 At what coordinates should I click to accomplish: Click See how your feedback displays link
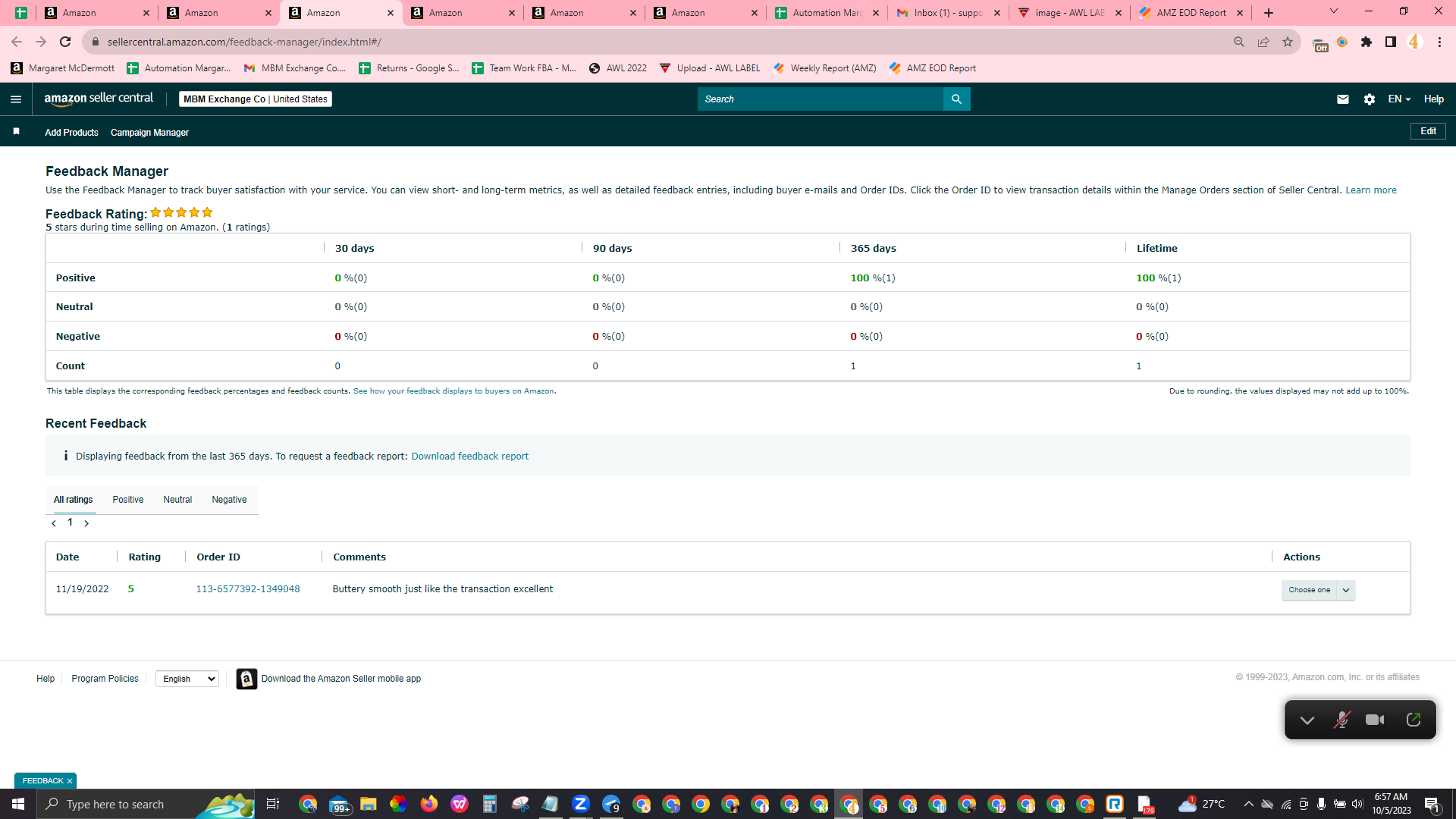[454, 391]
